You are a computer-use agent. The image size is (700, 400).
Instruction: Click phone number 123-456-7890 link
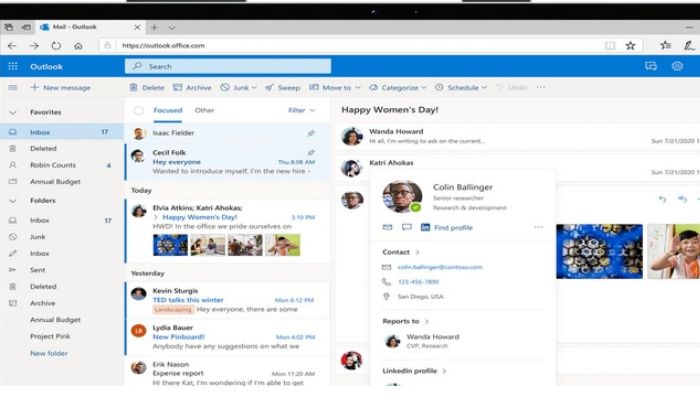(x=418, y=282)
